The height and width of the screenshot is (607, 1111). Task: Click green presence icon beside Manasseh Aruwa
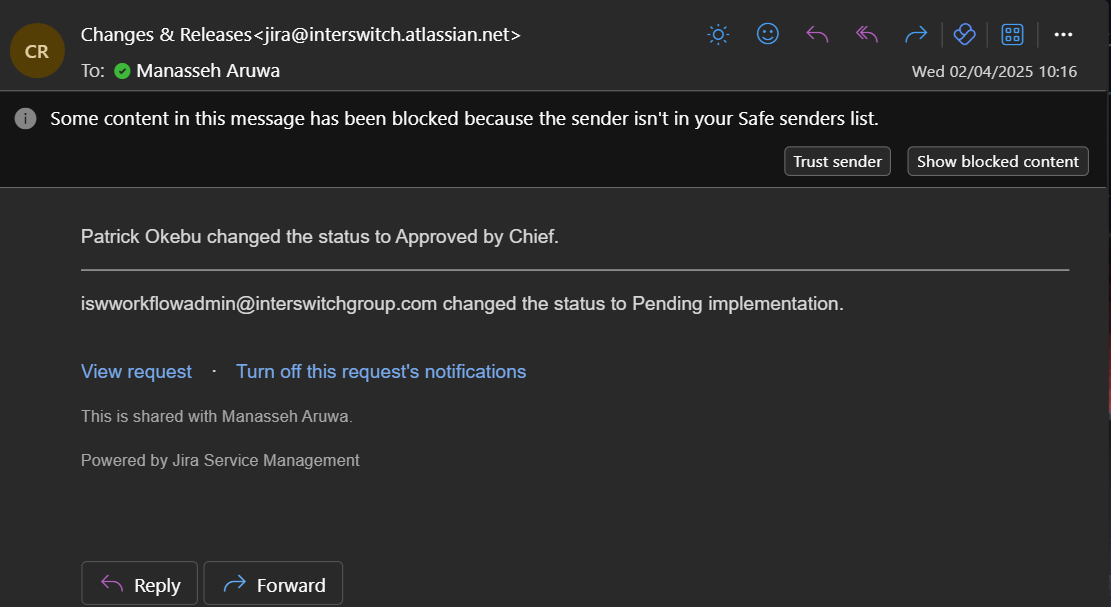[x=122, y=71]
